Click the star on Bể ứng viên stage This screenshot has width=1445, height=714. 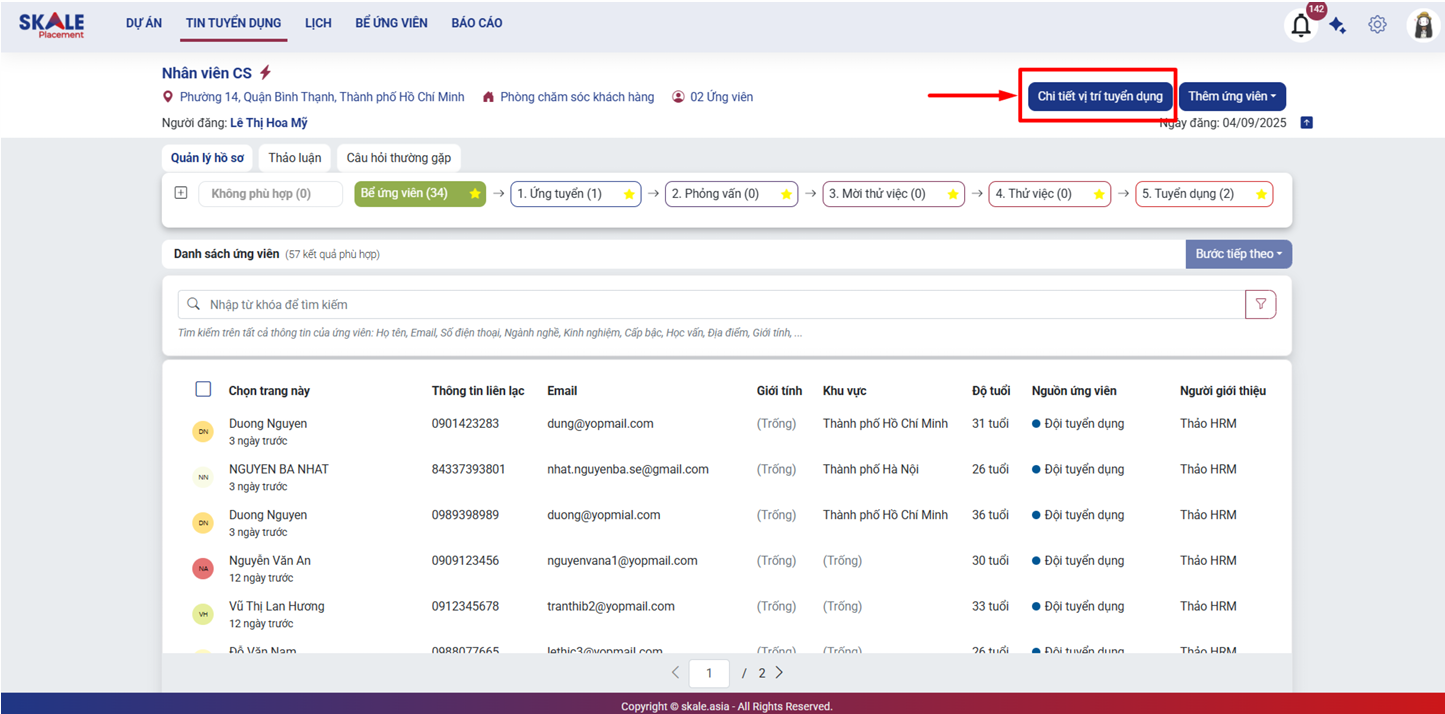click(475, 194)
